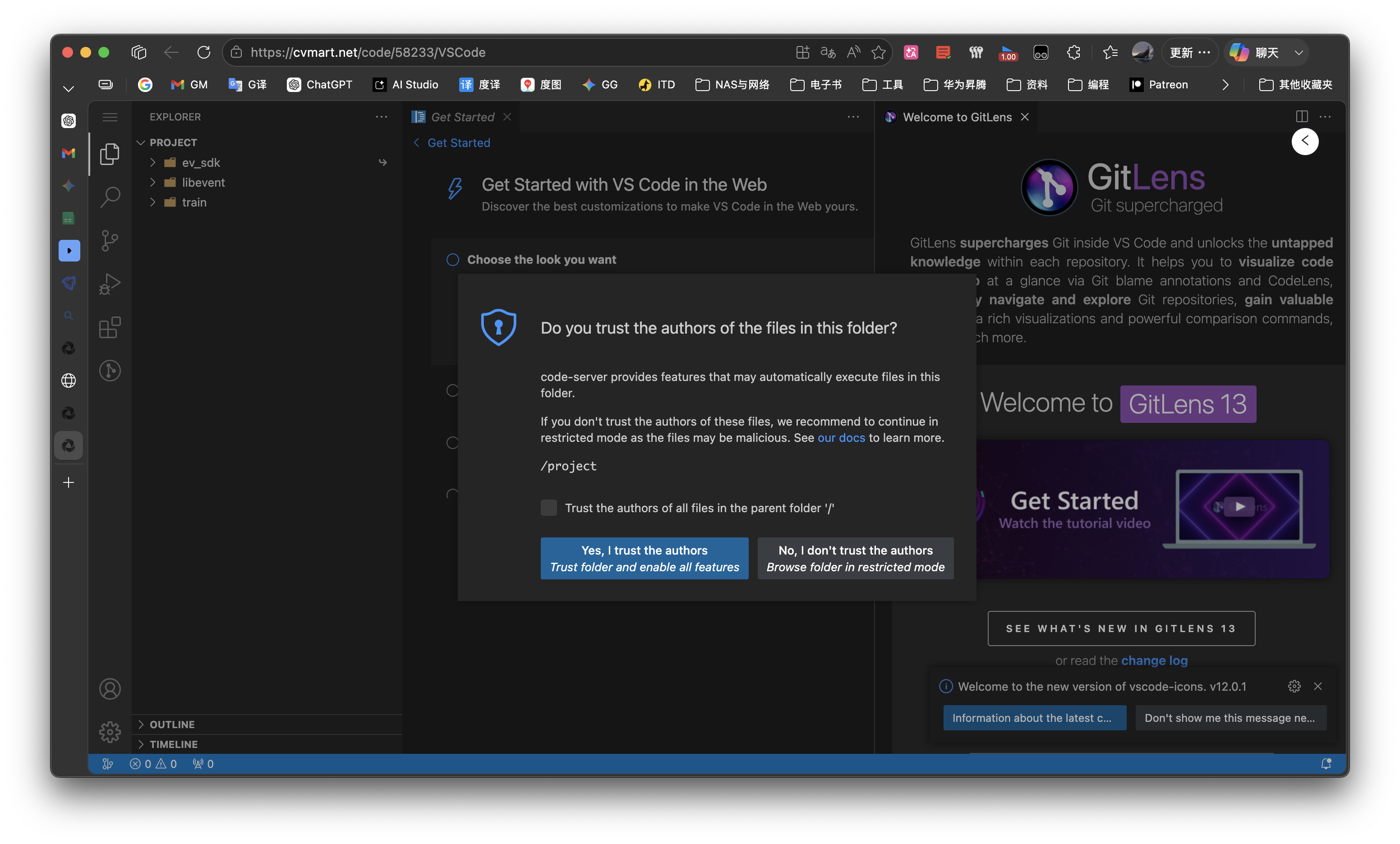Expand the OUTLINE section

pos(171,724)
